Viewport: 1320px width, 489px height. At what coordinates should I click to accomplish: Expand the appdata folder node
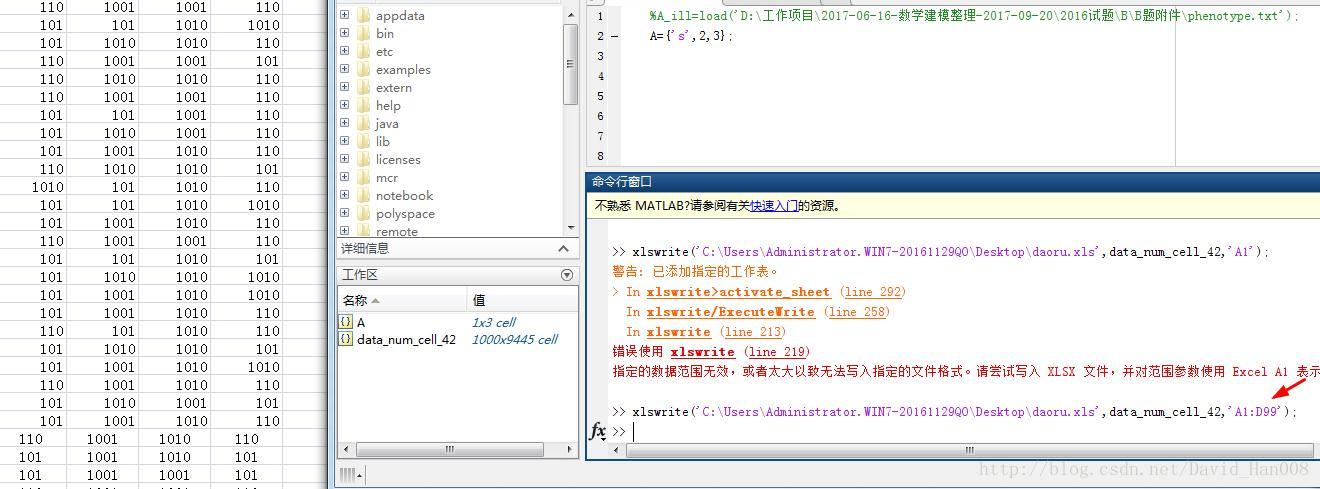coord(345,15)
